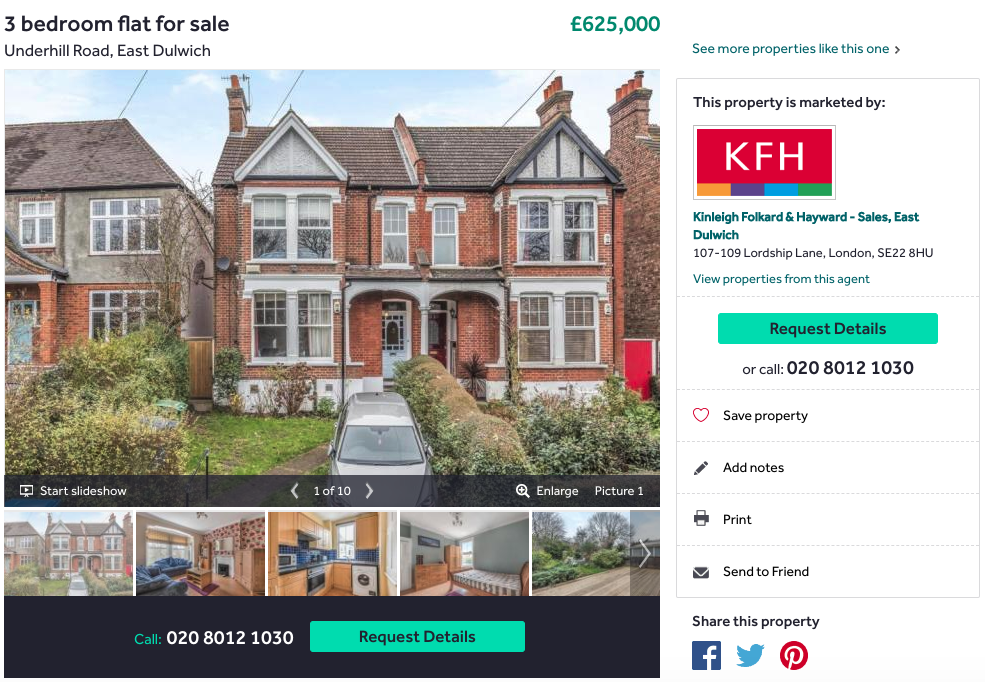Viewport: 985px width, 682px height.
Task: Click the printer icon
Action: point(701,519)
